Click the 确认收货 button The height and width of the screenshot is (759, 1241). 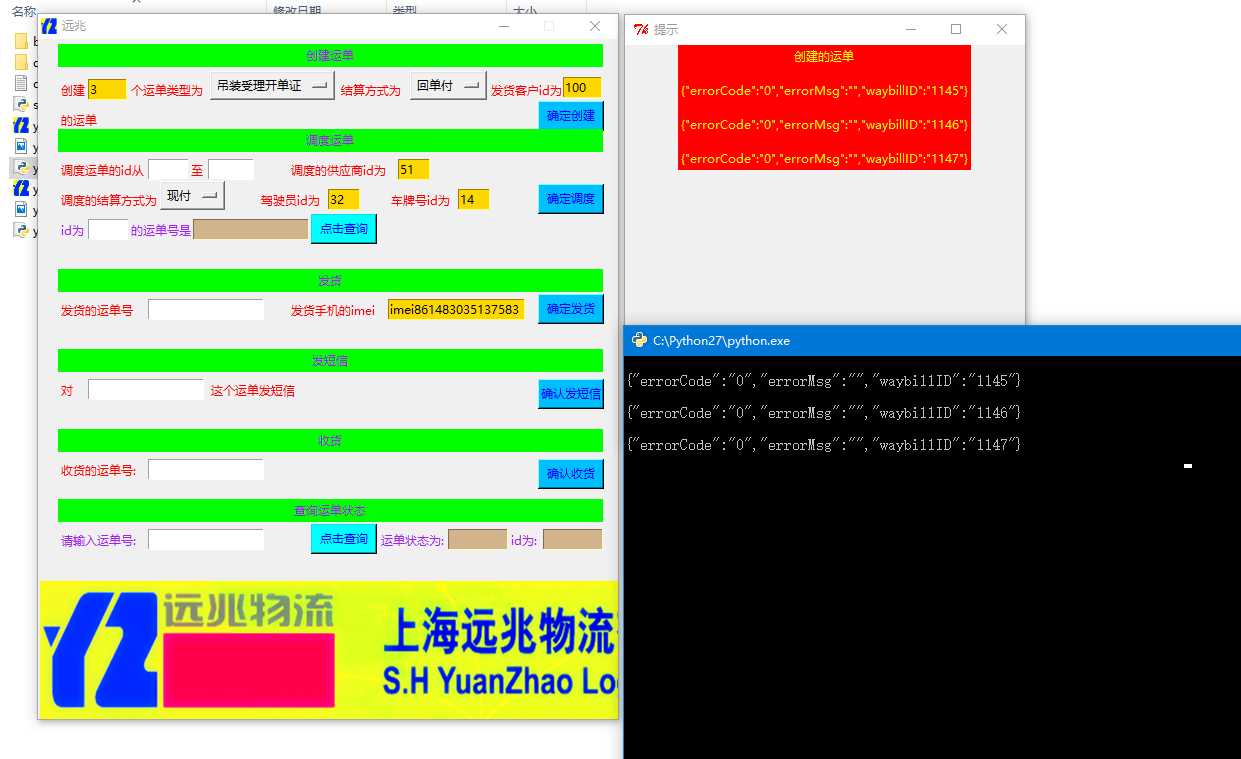pyautogui.click(x=571, y=474)
